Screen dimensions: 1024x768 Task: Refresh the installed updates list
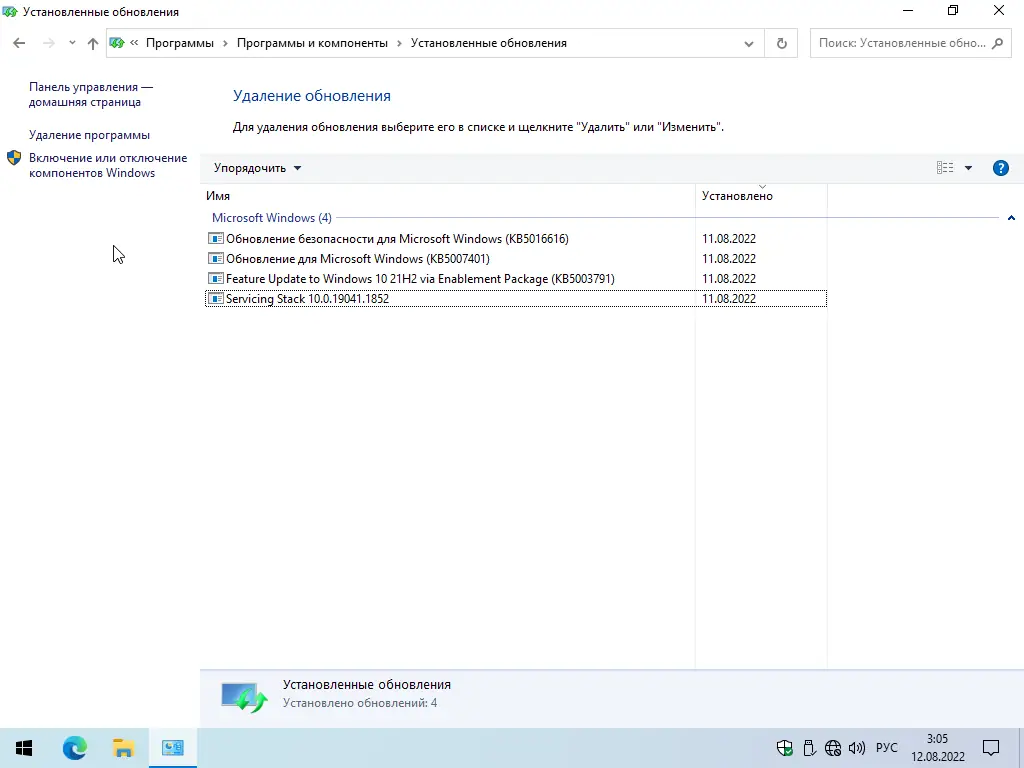781,43
